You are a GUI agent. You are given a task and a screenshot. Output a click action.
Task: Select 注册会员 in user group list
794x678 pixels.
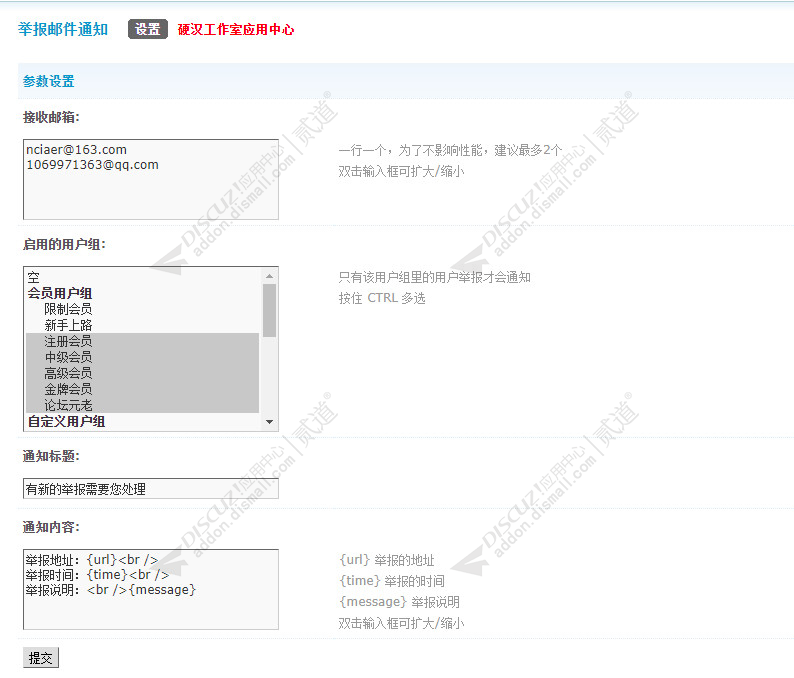pos(142,341)
